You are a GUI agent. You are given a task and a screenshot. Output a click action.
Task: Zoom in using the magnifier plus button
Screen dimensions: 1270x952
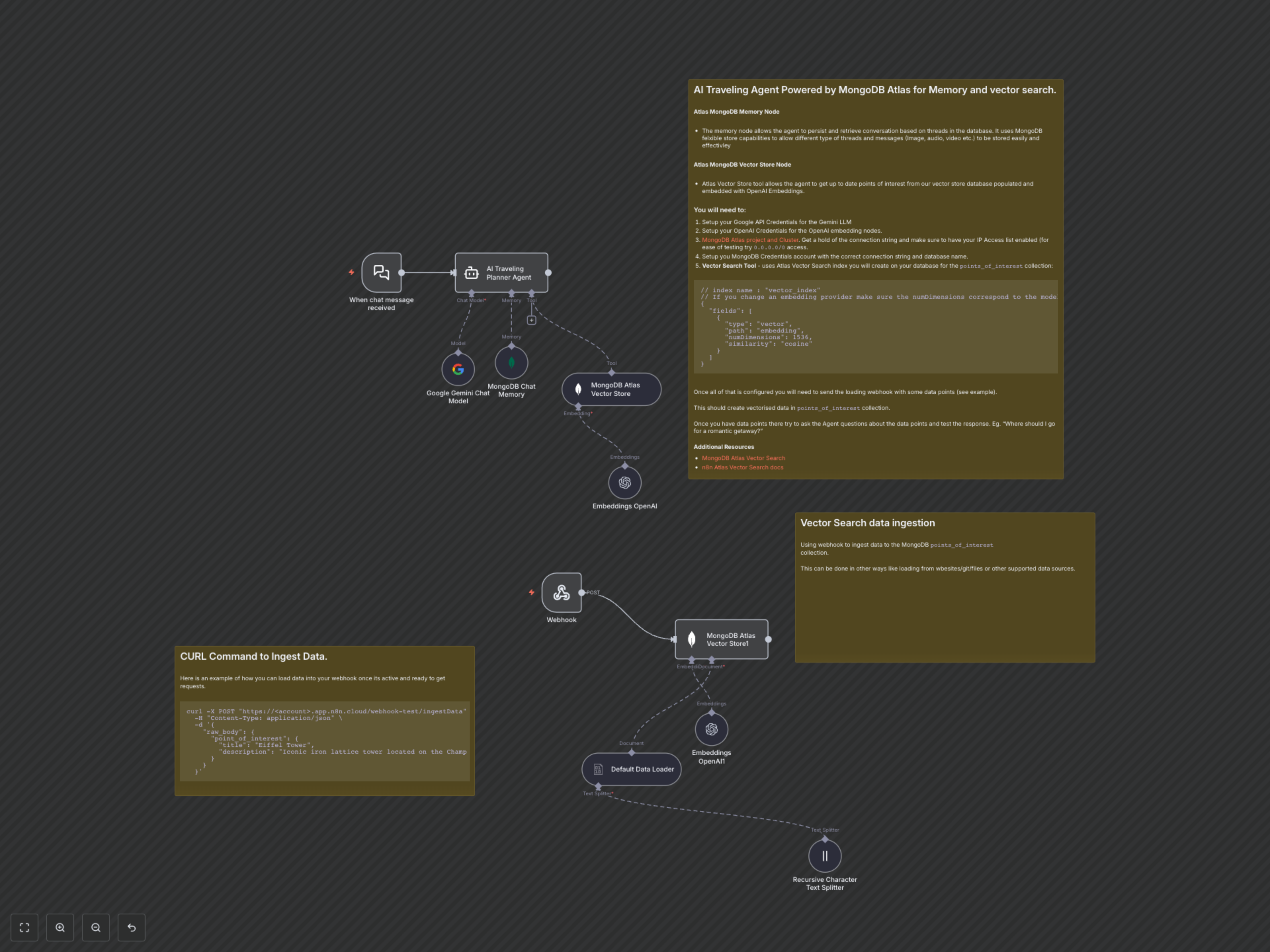[x=60, y=927]
